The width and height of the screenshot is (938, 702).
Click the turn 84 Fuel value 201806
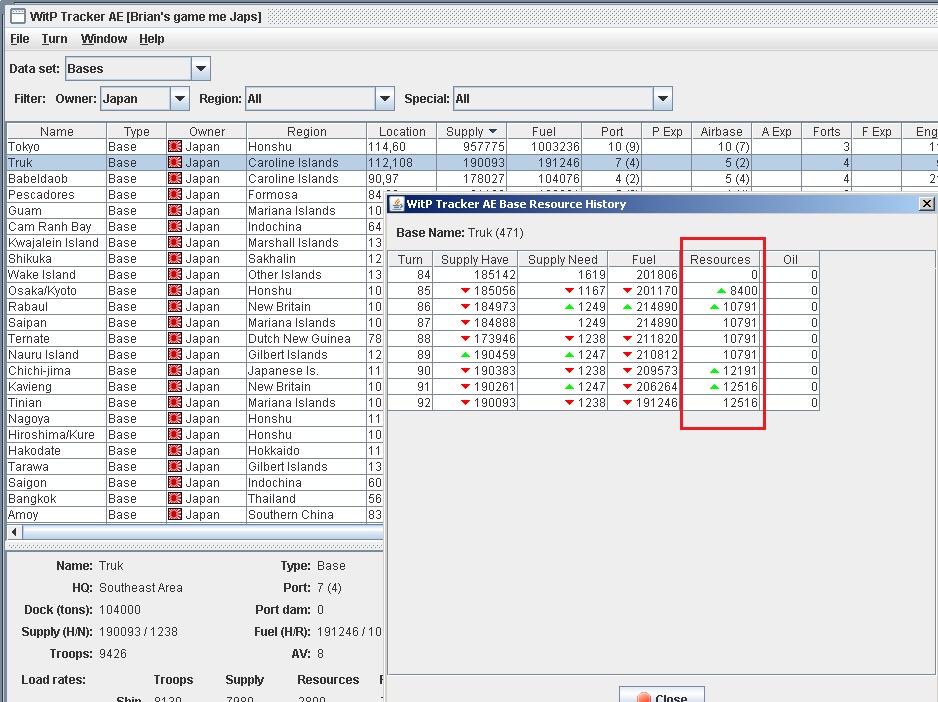coord(657,275)
